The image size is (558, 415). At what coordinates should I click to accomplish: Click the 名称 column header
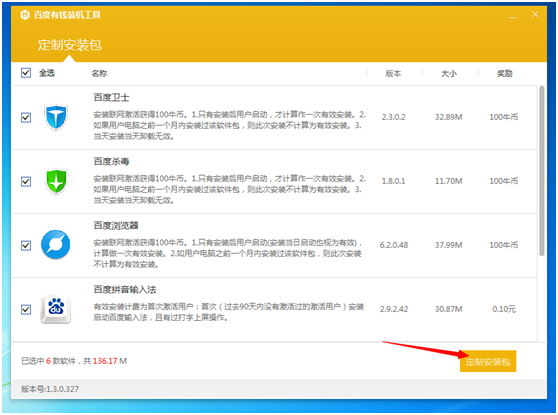tap(99, 73)
